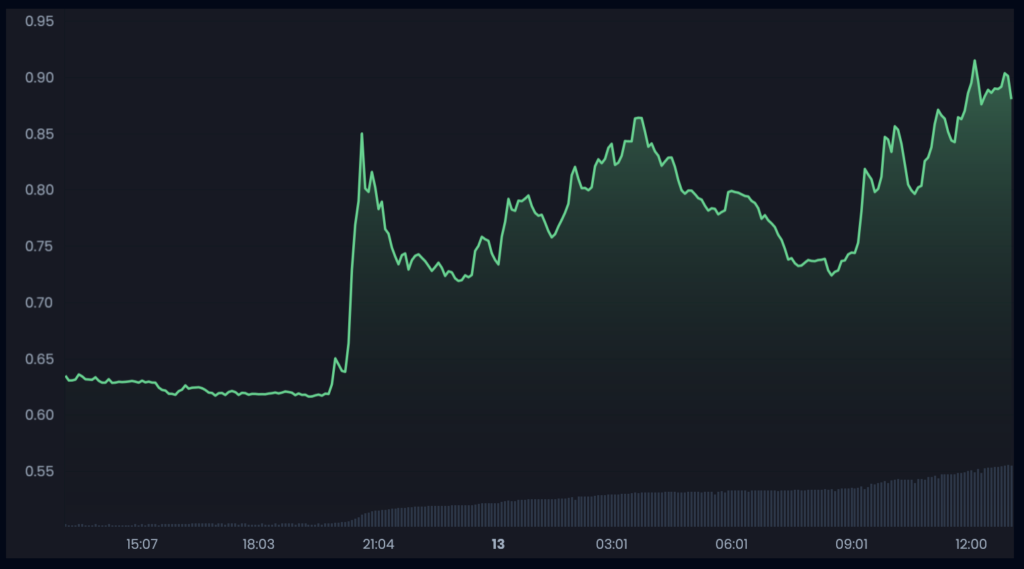Click the 21:04 time label
This screenshot has width=1024, height=569.
tap(378, 545)
